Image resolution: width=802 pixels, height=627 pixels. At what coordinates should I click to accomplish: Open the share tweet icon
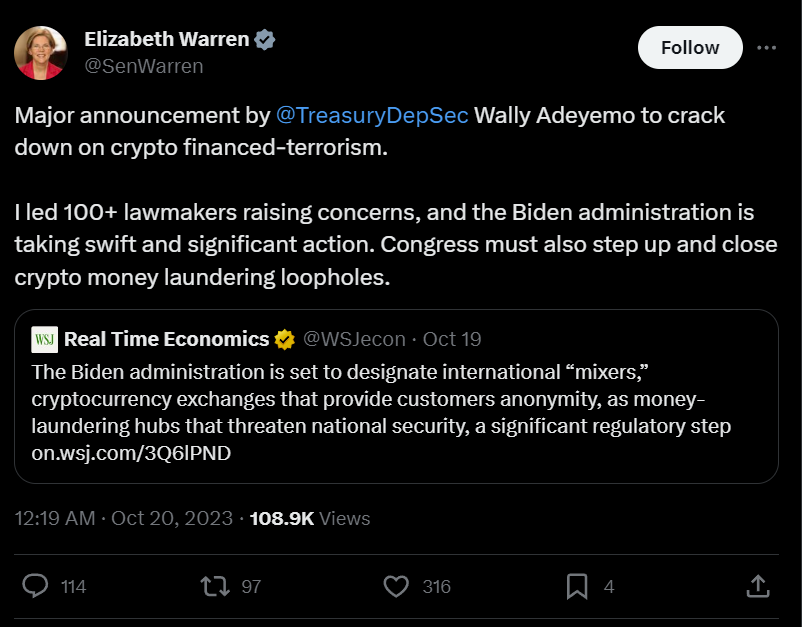[x=758, y=586]
